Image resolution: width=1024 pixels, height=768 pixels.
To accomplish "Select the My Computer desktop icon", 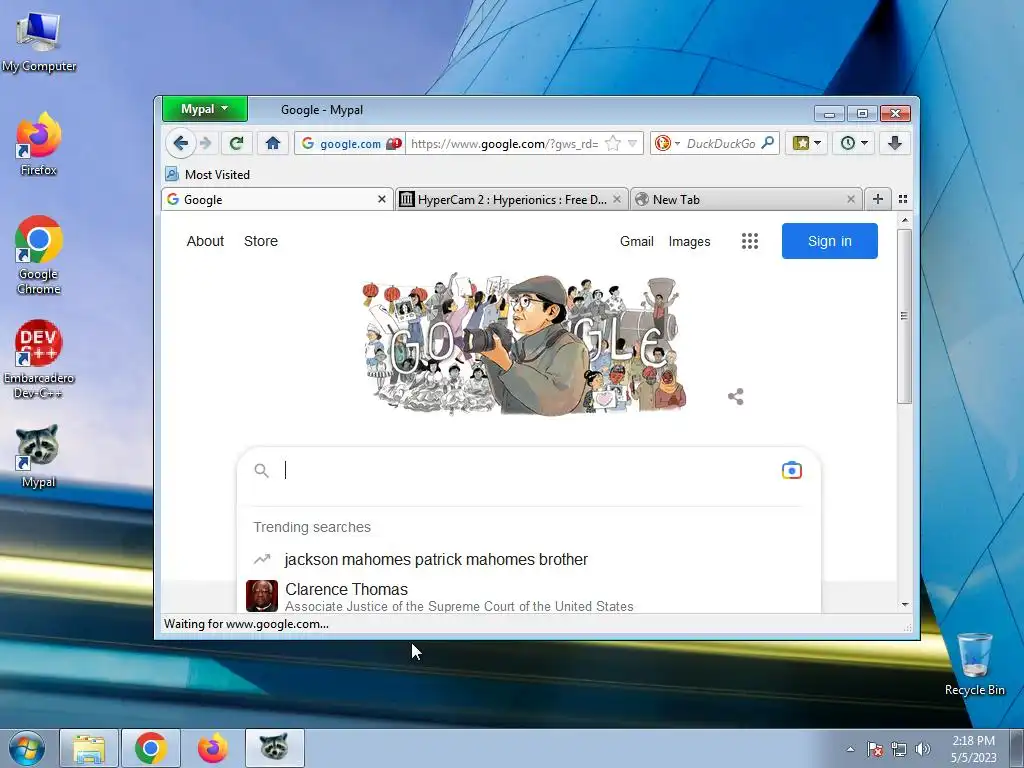I will point(39,42).
